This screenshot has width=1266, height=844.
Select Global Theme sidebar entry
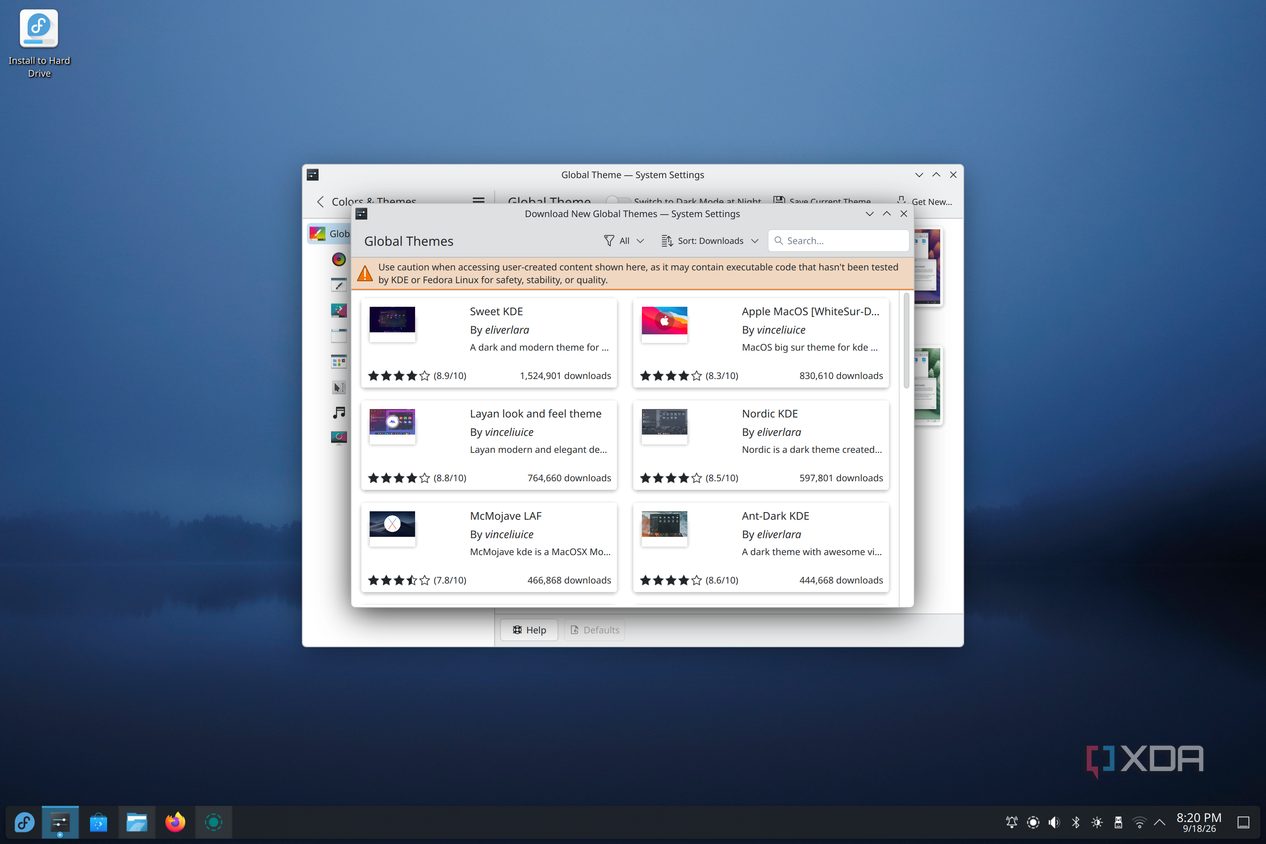329,234
